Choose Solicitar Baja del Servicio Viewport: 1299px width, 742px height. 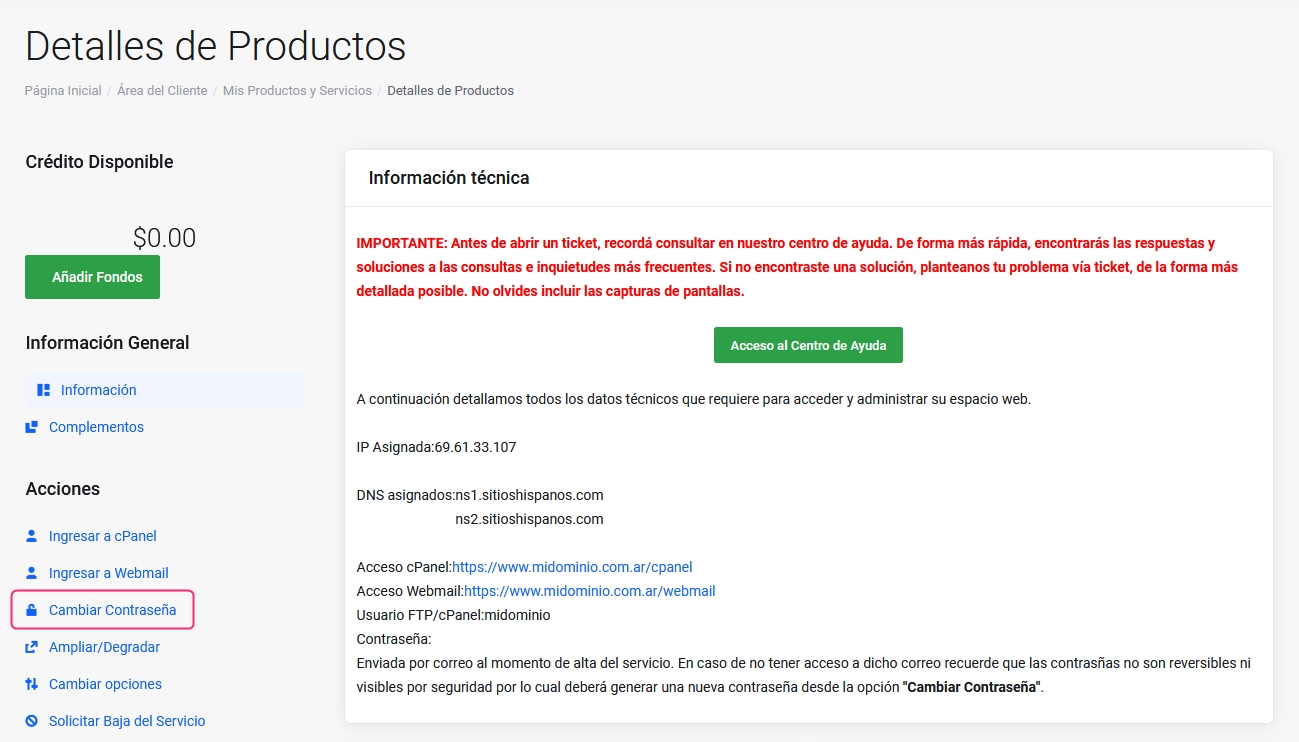point(127,721)
